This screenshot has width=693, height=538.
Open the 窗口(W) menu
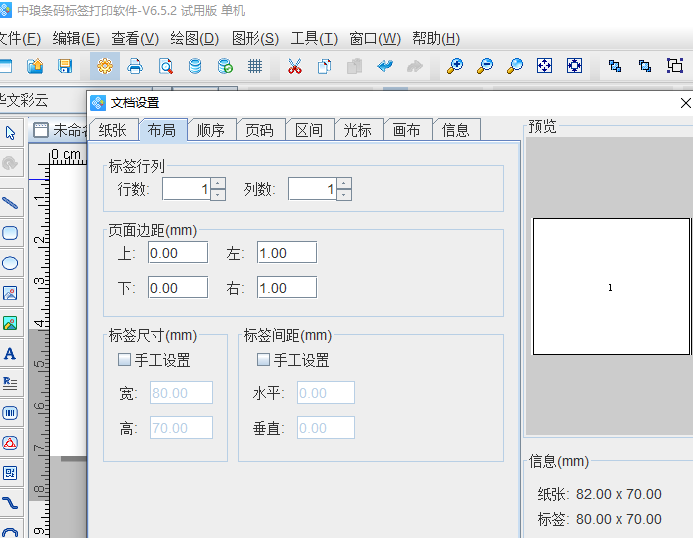tap(375, 39)
